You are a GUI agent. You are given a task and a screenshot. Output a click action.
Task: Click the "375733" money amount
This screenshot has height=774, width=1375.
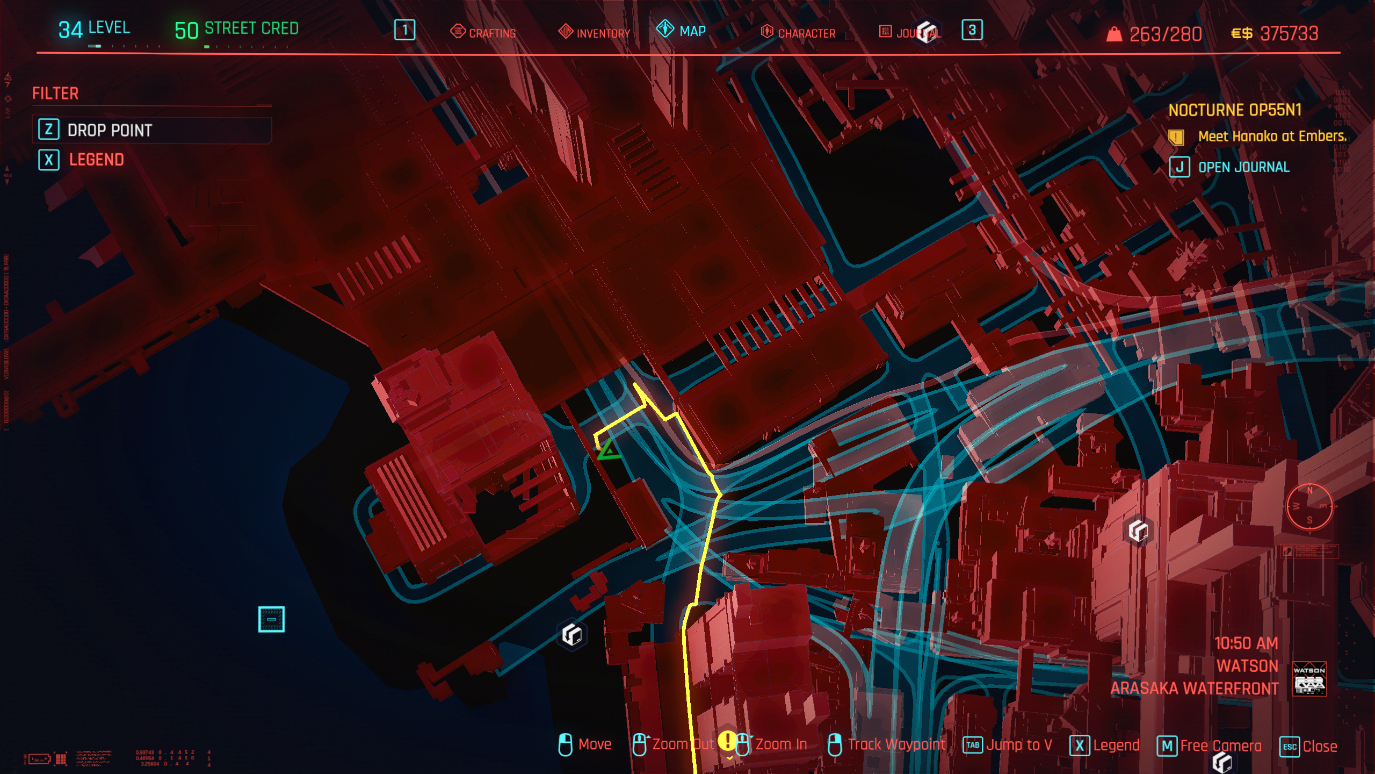1289,34
